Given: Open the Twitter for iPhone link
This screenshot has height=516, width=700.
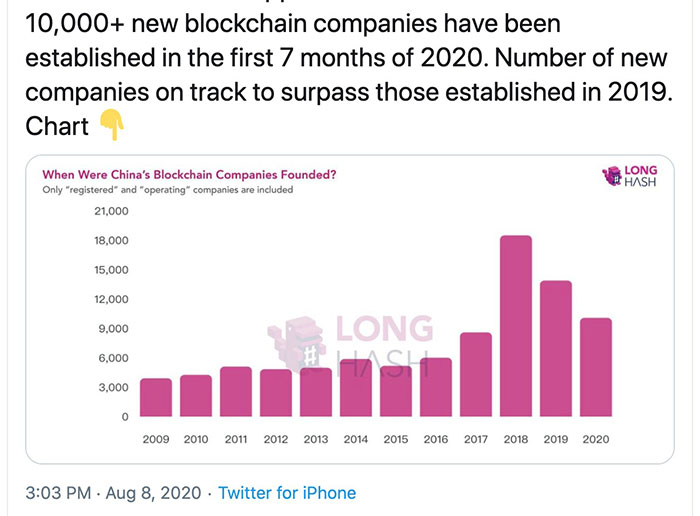Looking at the screenshot, I should coord(287,493).
